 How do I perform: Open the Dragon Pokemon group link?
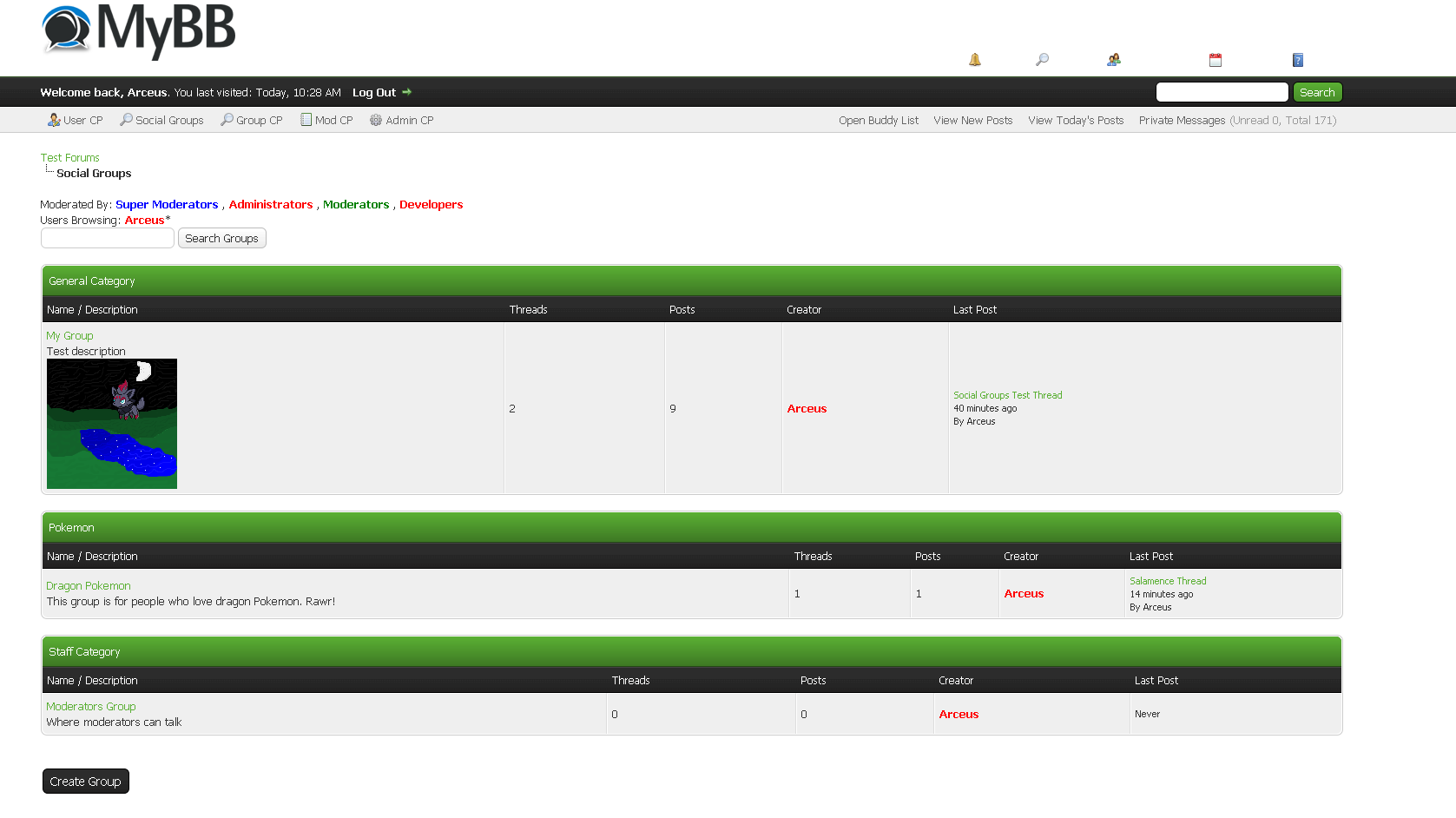coord(89,586)
